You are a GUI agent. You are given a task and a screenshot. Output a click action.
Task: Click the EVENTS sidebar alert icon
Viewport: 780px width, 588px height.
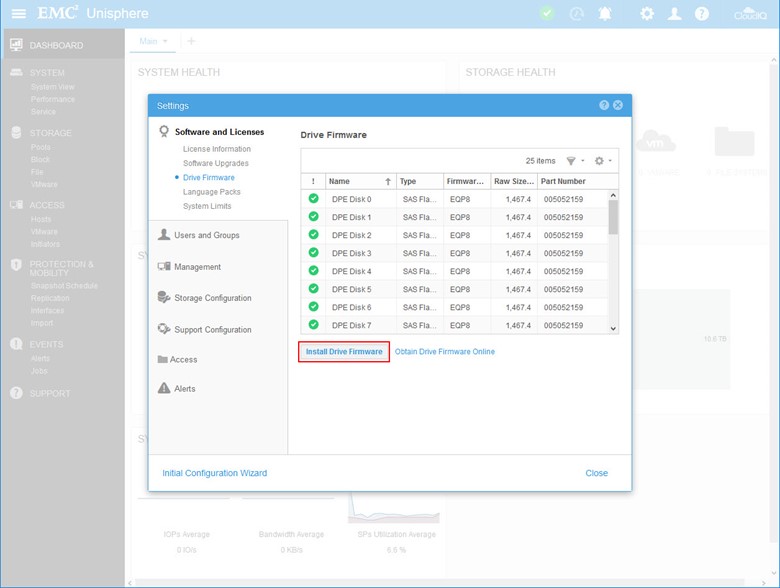(x=16, y=344)
